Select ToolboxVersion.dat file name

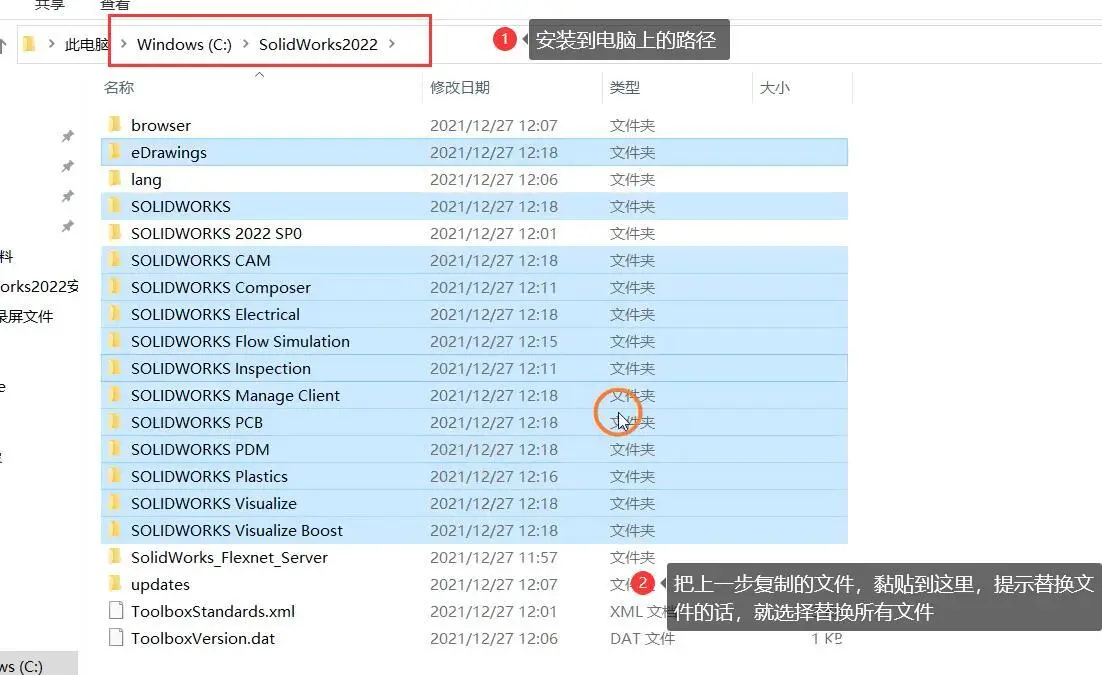(202, 638)
